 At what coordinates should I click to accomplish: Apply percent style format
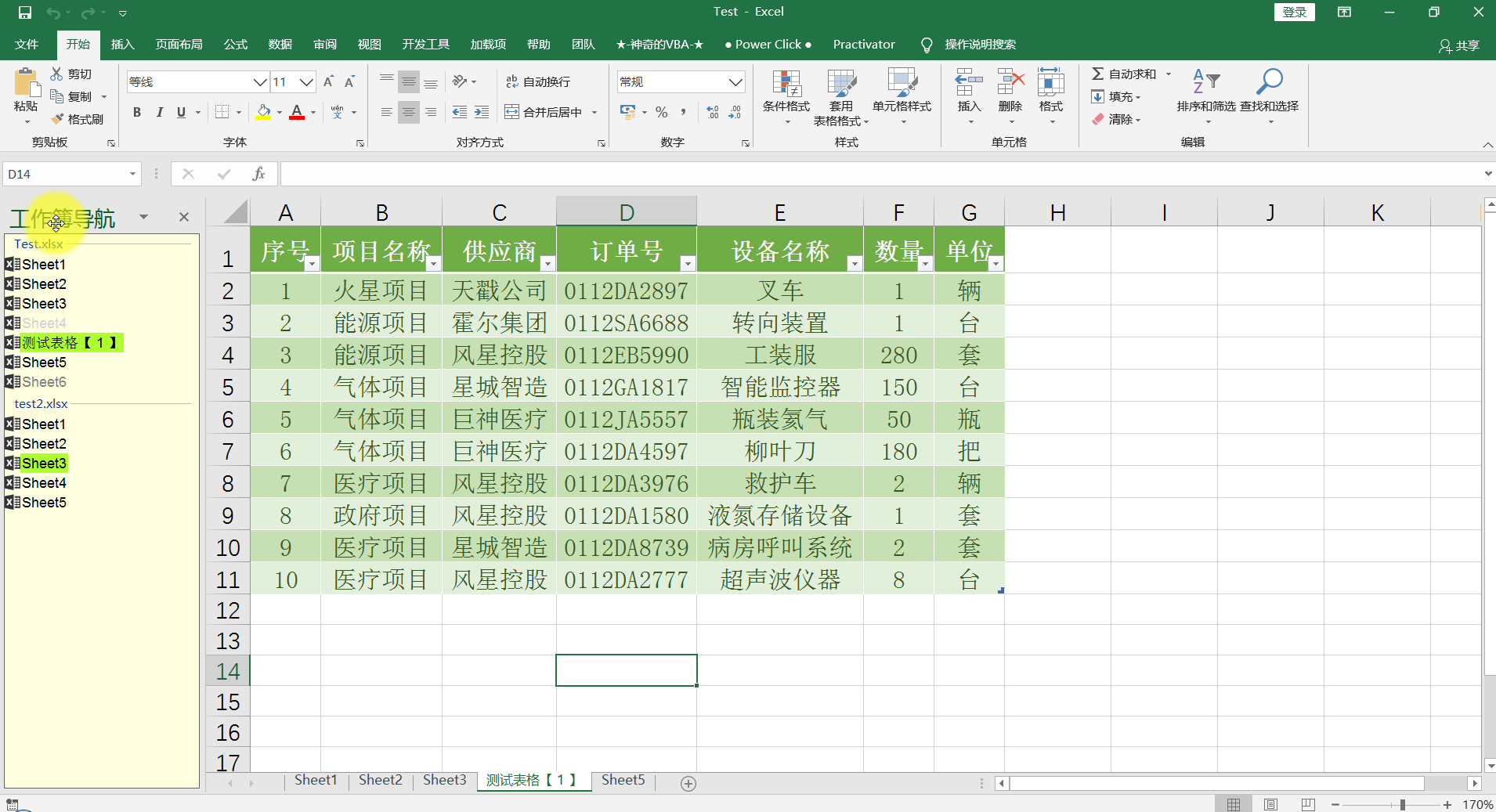pos(662,112)
